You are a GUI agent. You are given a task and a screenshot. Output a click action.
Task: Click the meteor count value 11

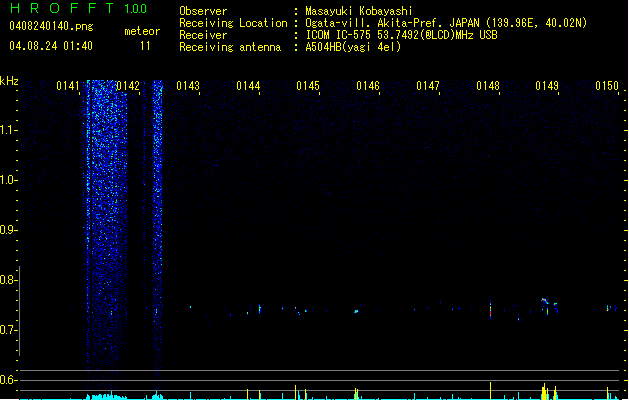pyautogui.click(x=145, y=46)
